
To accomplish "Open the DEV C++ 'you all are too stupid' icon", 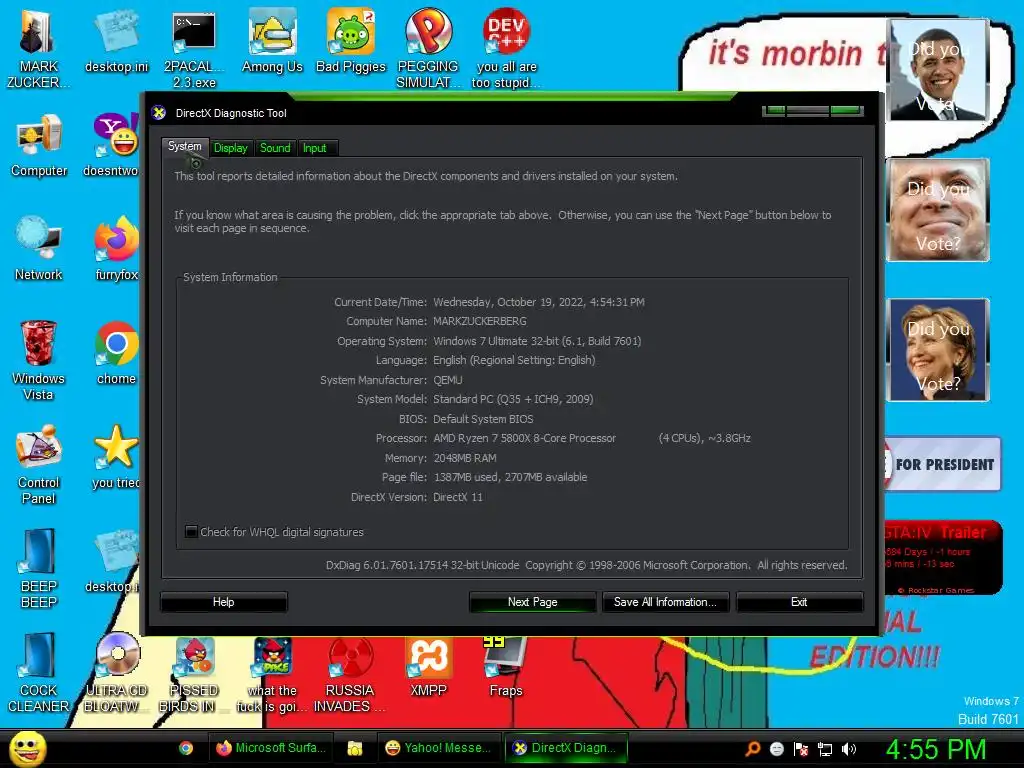I will coord(506,49).
